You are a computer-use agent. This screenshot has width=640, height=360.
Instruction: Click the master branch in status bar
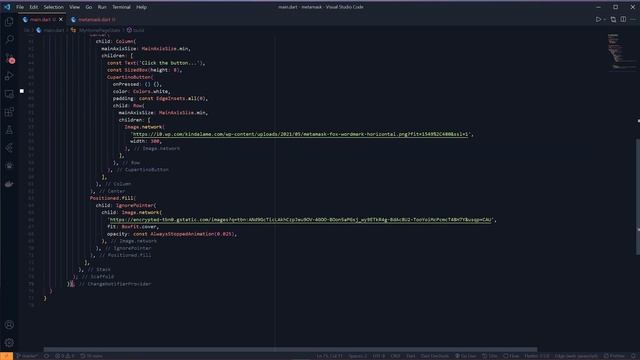(27, 356)
